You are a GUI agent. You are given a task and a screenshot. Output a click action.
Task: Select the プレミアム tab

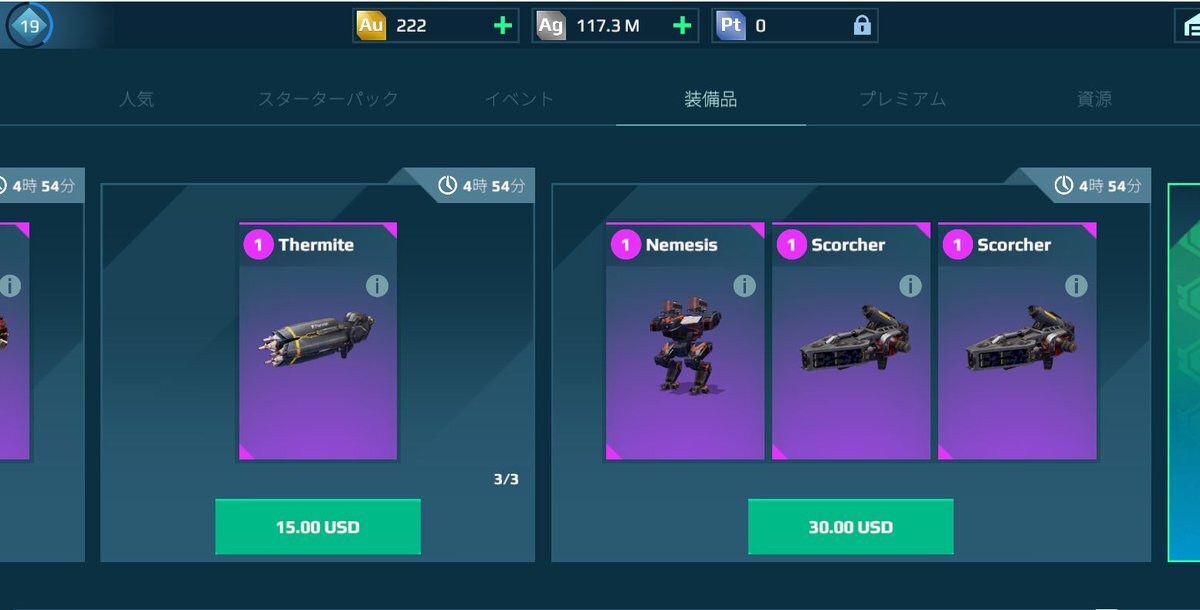coord(903,99)
